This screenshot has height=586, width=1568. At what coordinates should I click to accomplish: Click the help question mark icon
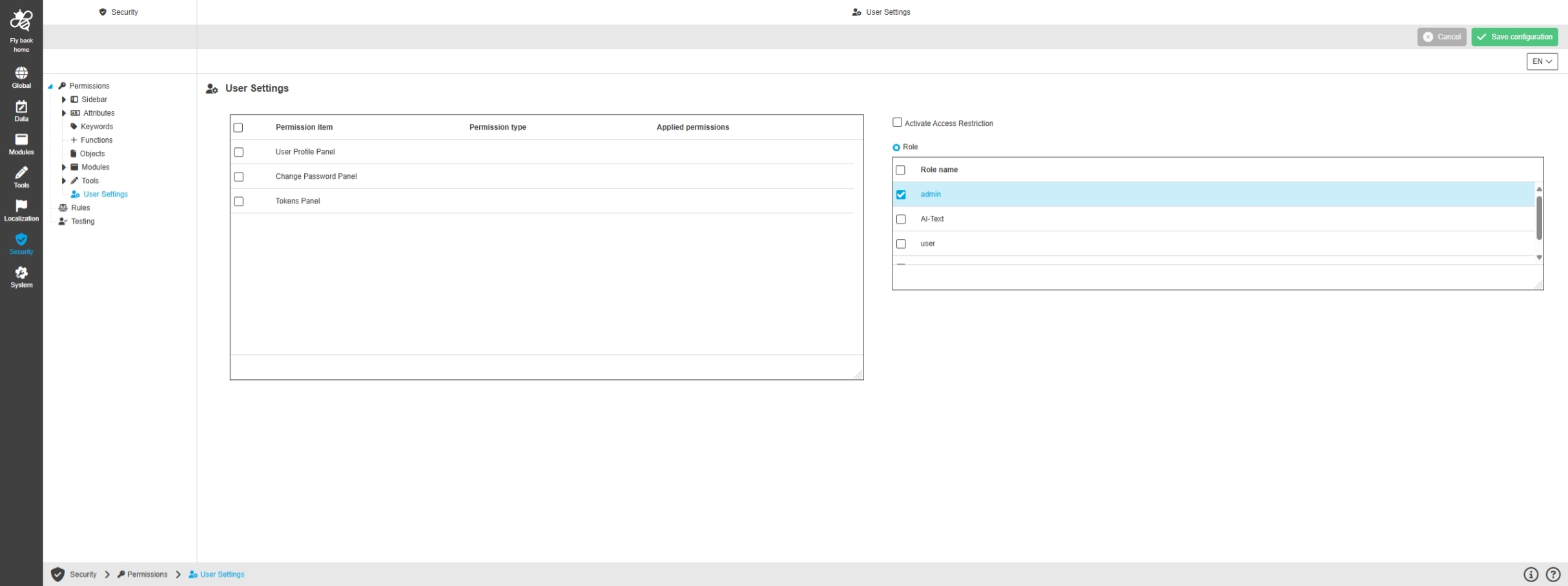click(x=1553, y=574)
